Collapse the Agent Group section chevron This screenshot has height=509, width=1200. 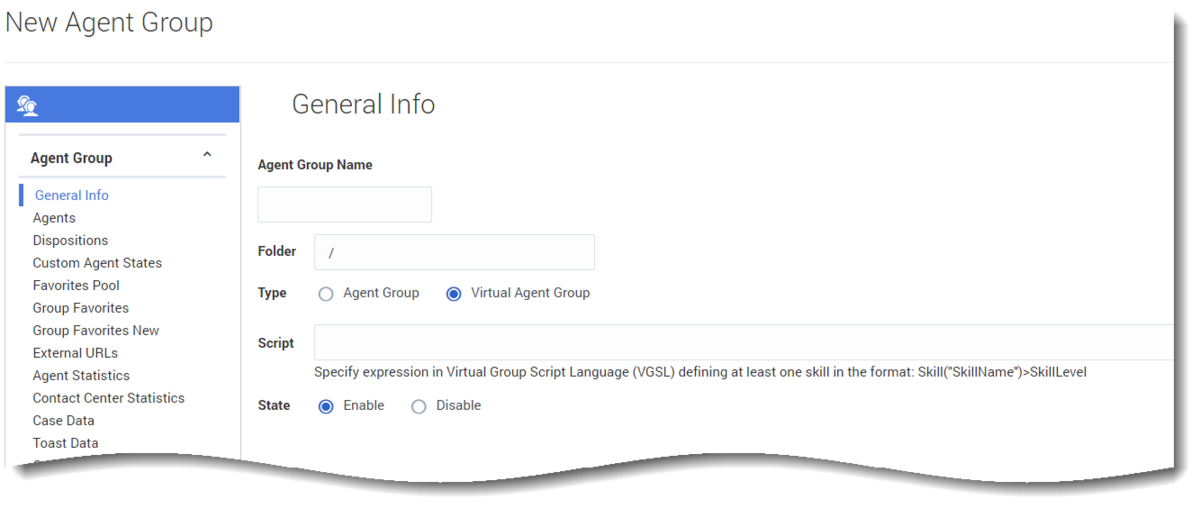207,155
